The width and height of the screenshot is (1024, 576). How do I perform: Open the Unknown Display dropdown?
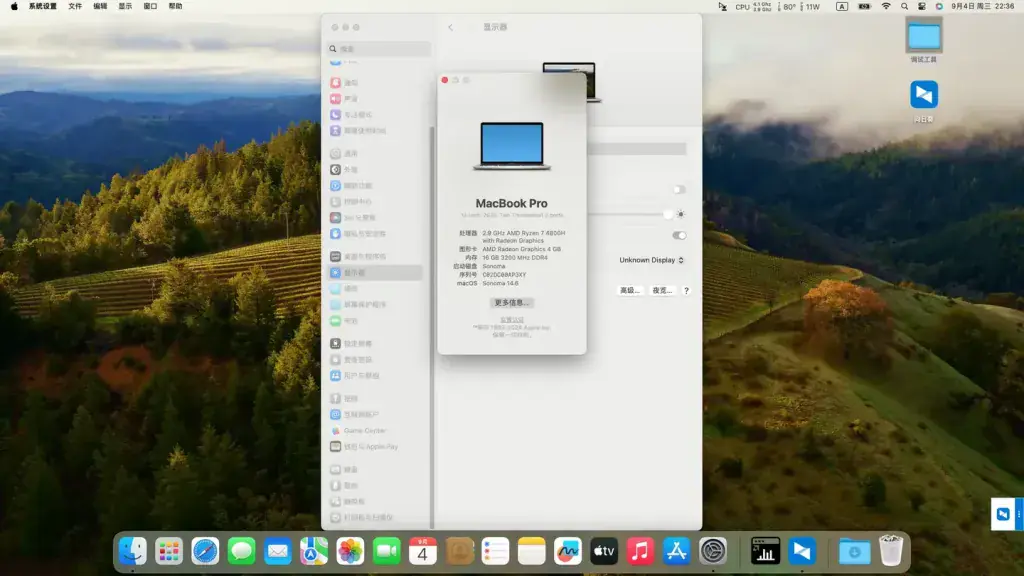tap(651, 260)
